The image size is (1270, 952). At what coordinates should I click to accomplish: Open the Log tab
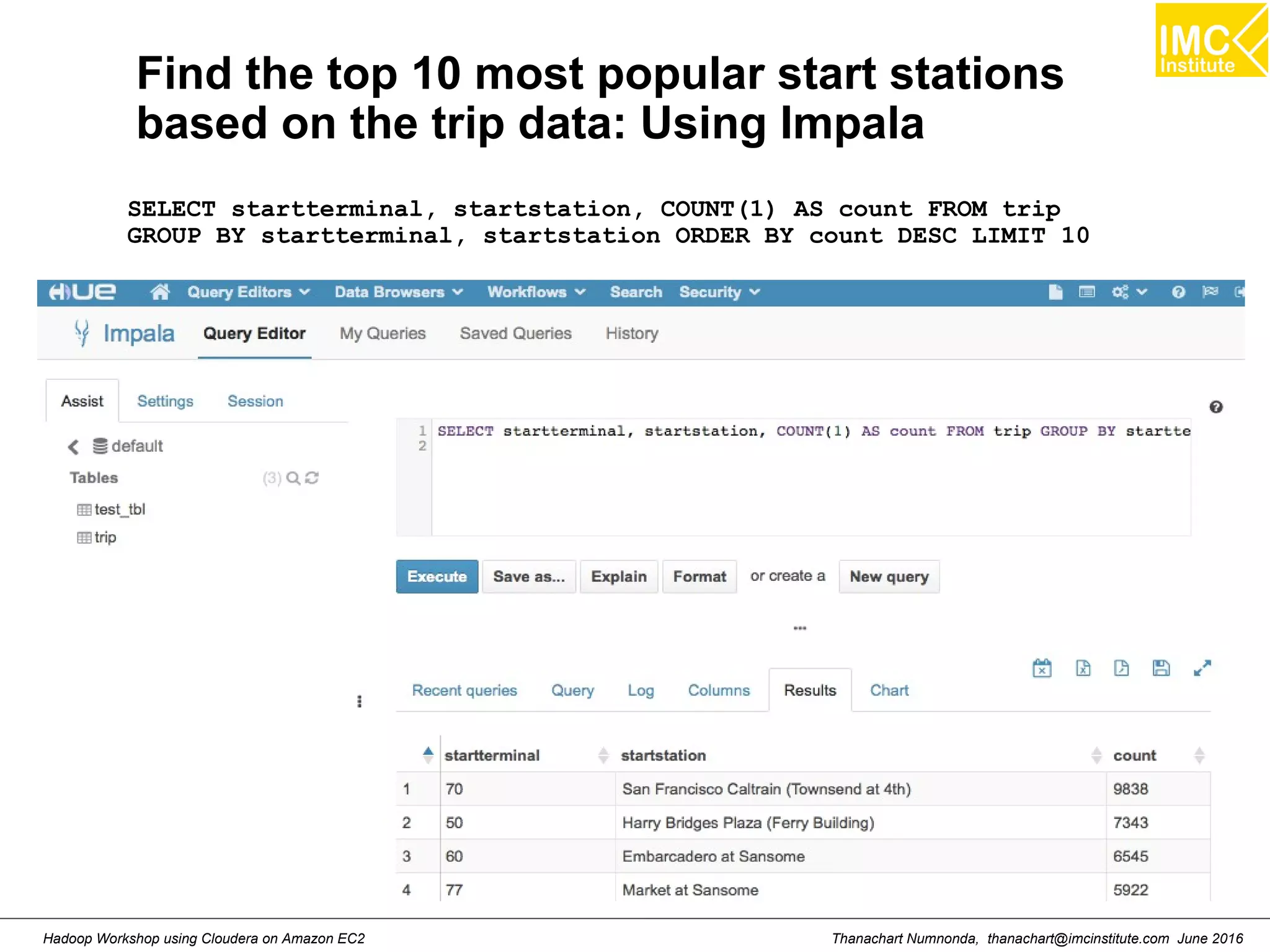pyautogui.click(x=641, y=690)
